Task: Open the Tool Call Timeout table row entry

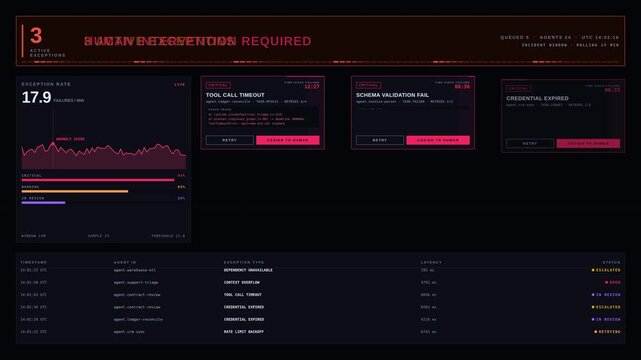Action: [243, 295]
